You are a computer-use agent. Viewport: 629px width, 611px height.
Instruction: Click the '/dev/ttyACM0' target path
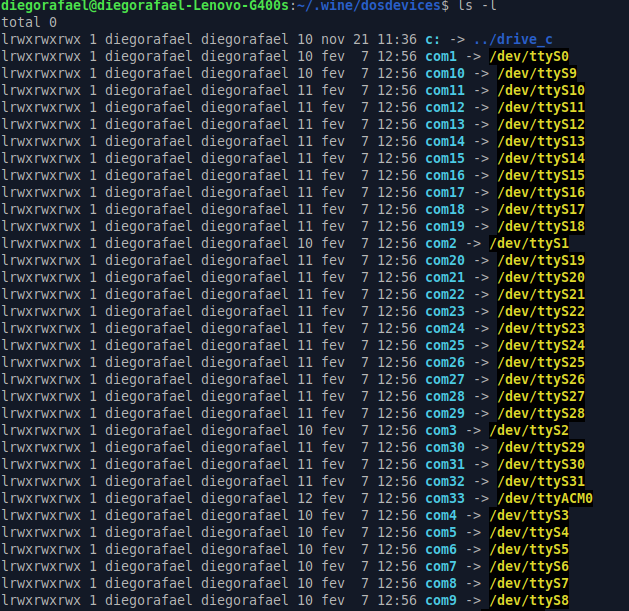tap(544, 498)
